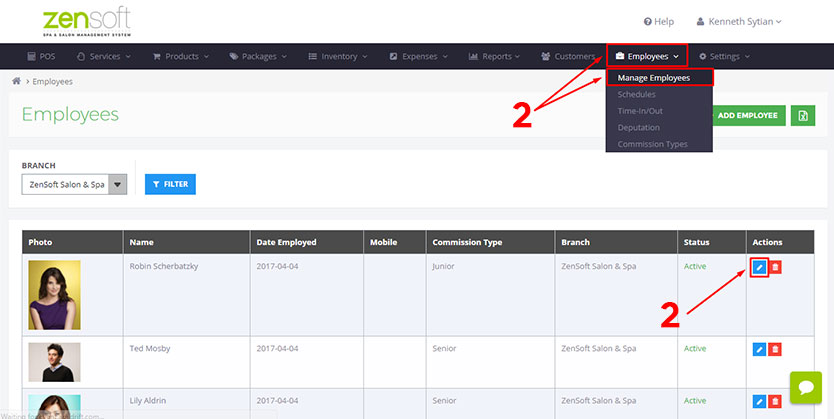Expand the Services menu

pyautogui.click(x=104, y=56)
